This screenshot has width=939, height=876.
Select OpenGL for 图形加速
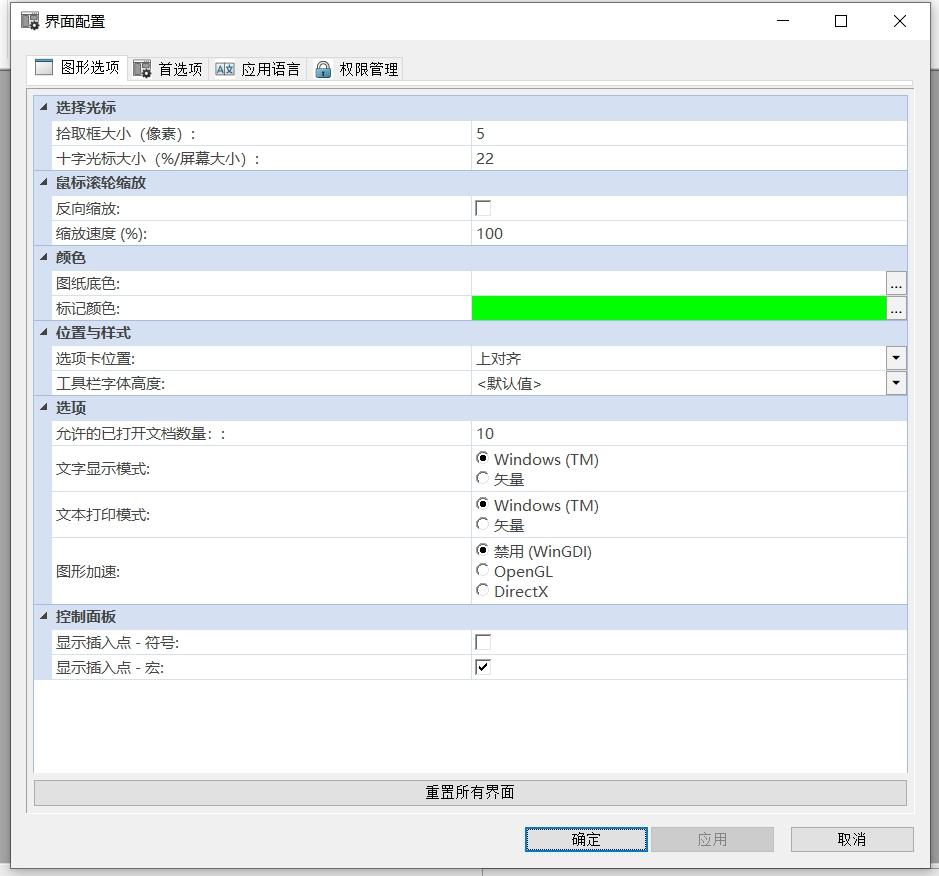point(483,571)
